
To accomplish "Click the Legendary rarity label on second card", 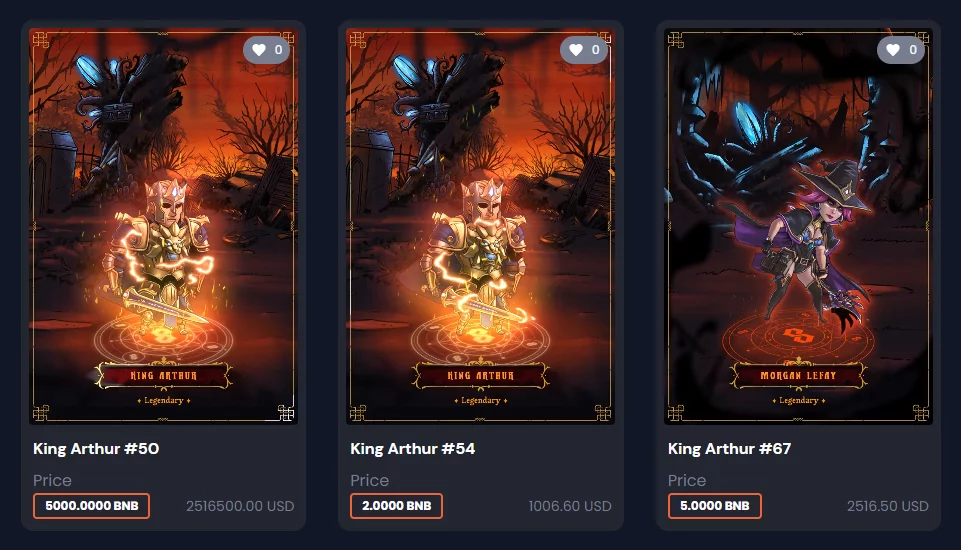I will click(x=480, y=400).
